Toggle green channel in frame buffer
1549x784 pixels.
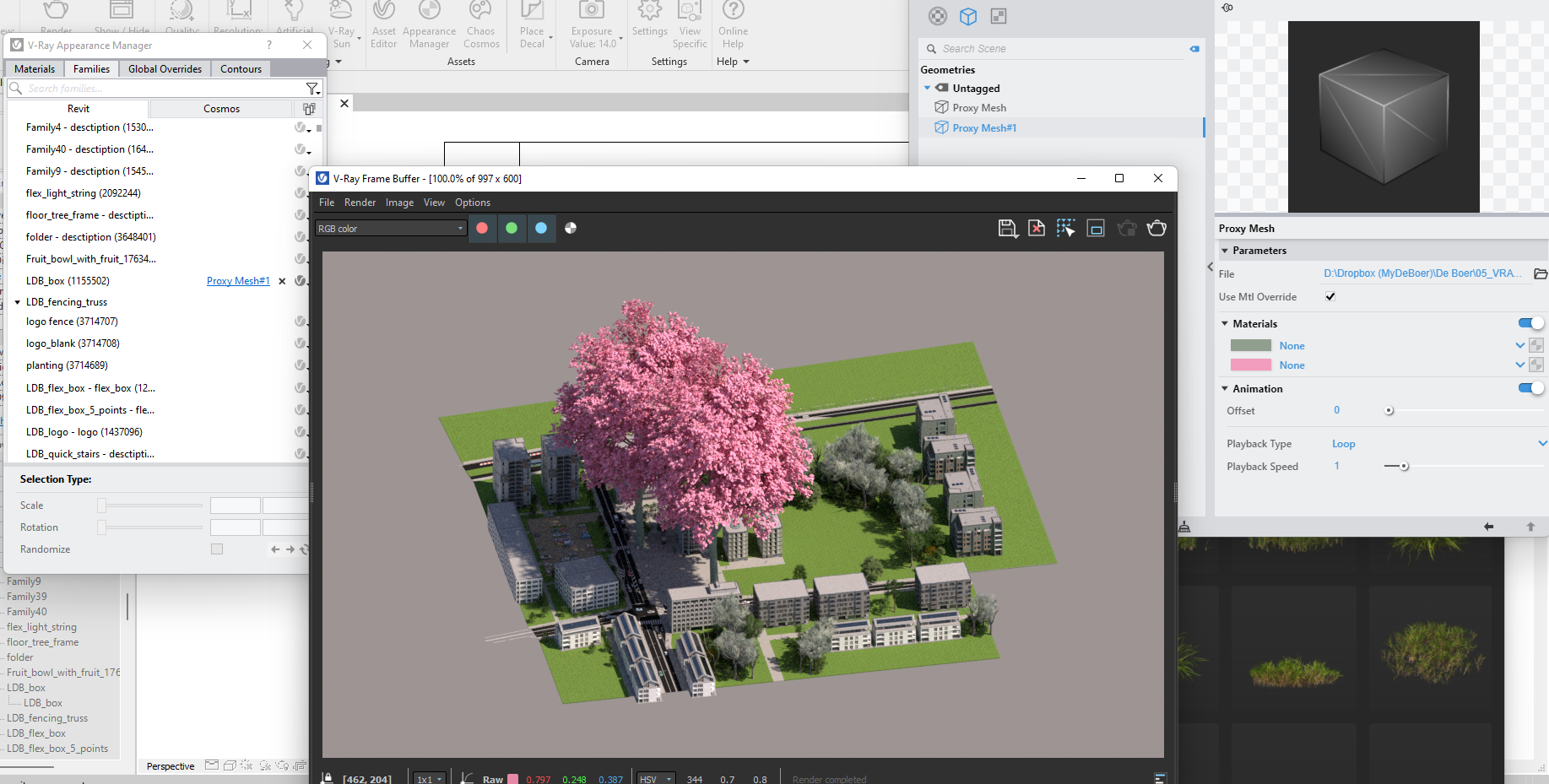pos(512,228)
